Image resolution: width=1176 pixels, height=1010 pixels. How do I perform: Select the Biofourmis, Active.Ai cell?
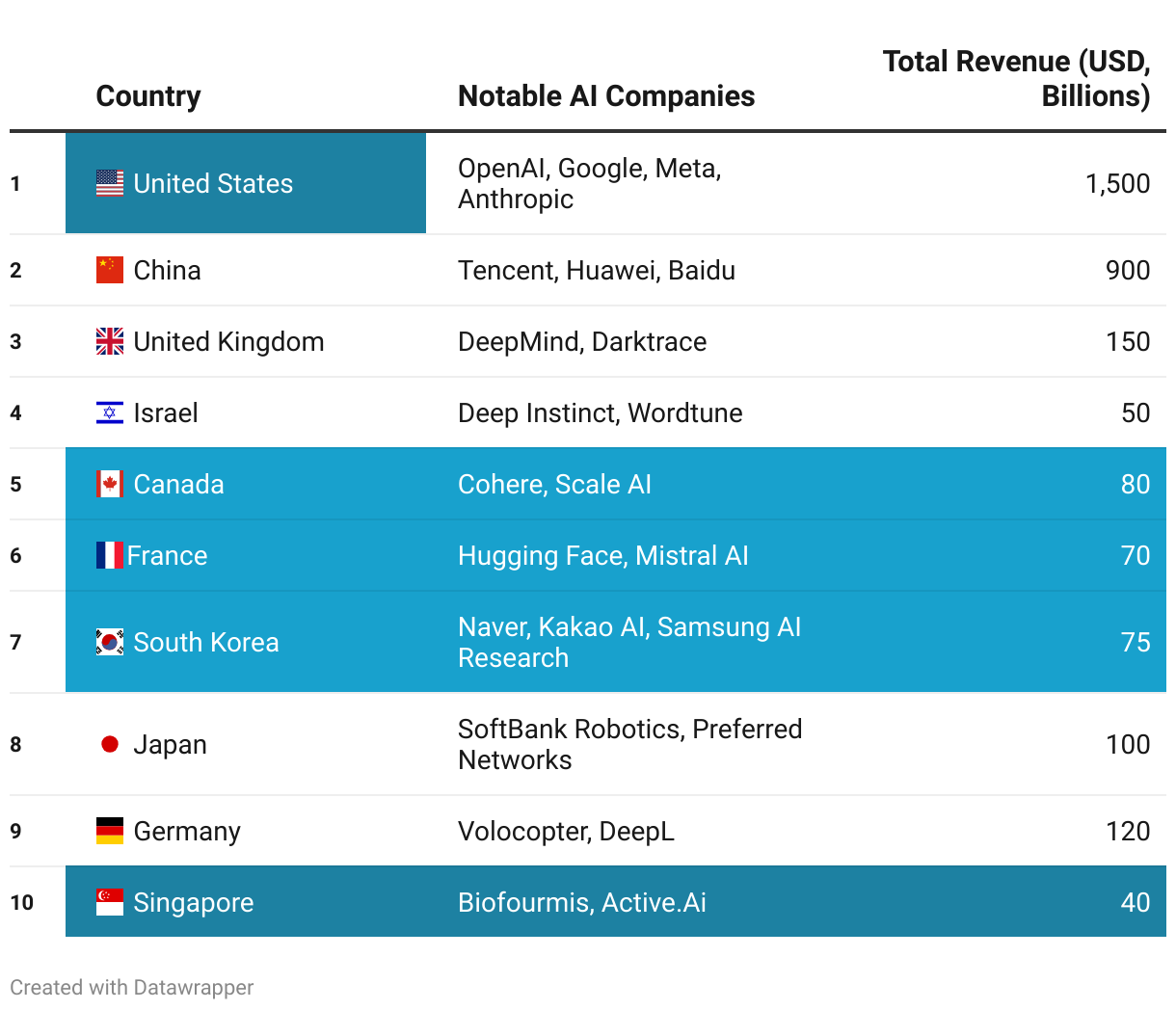582,902
